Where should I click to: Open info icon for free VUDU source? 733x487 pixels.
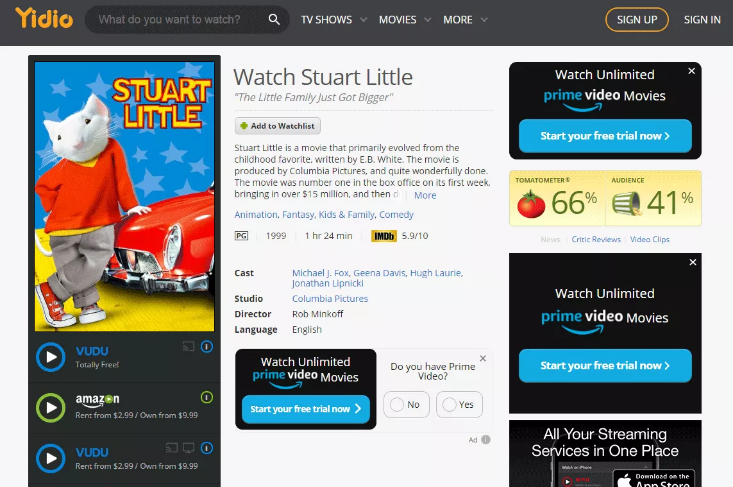coord(207,347)
